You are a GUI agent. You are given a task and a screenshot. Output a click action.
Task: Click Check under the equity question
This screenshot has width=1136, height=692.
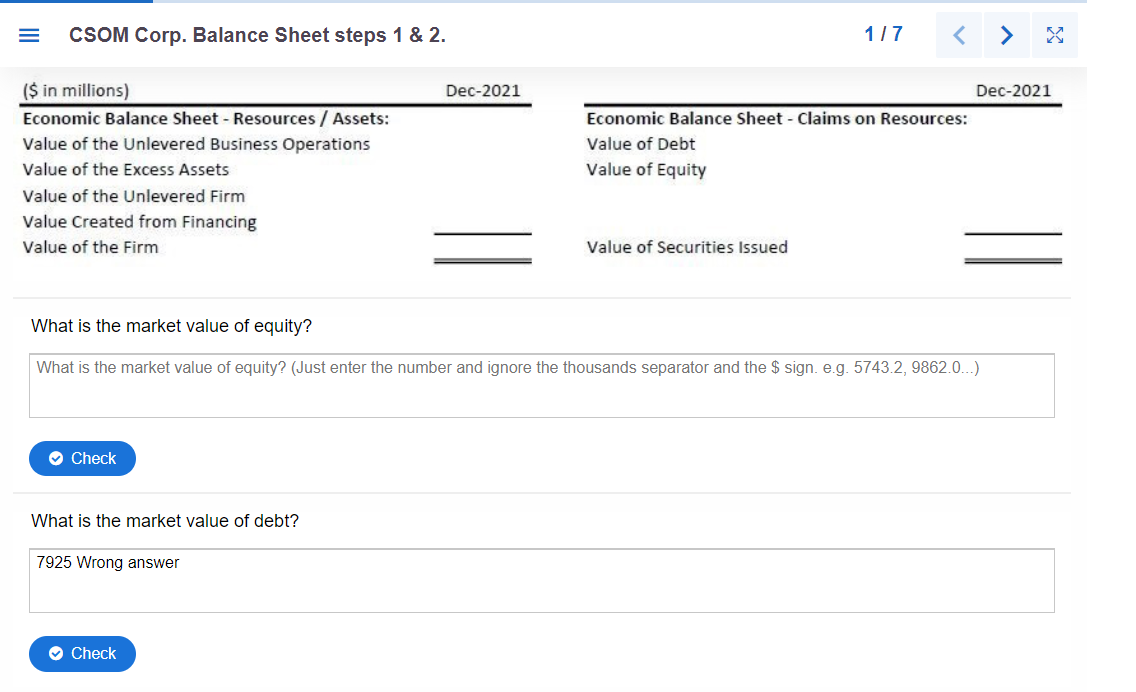point(82,458)
